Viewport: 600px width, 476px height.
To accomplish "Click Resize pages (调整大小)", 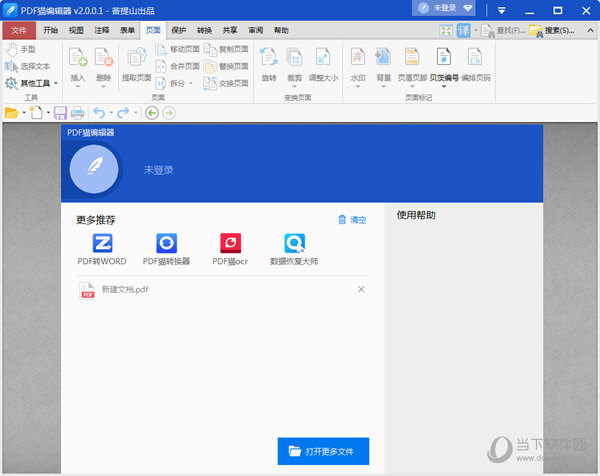I will [323, 65].
